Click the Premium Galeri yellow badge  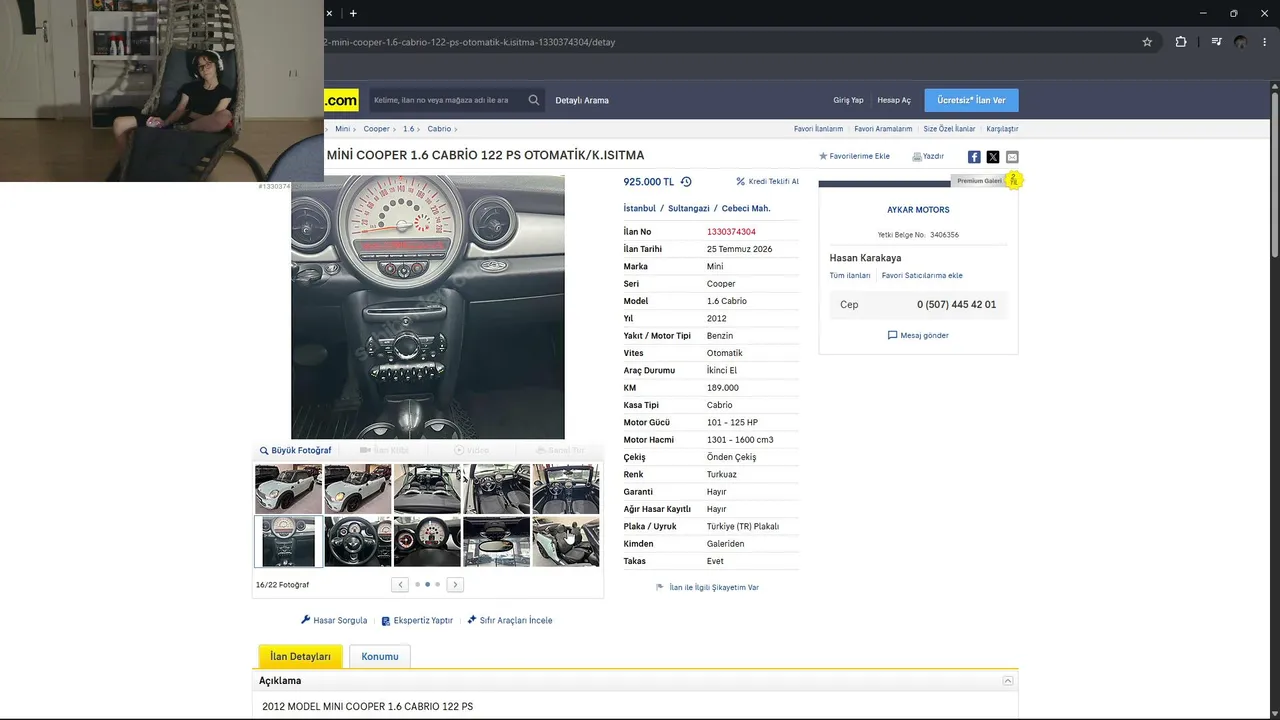point(1013,180)
